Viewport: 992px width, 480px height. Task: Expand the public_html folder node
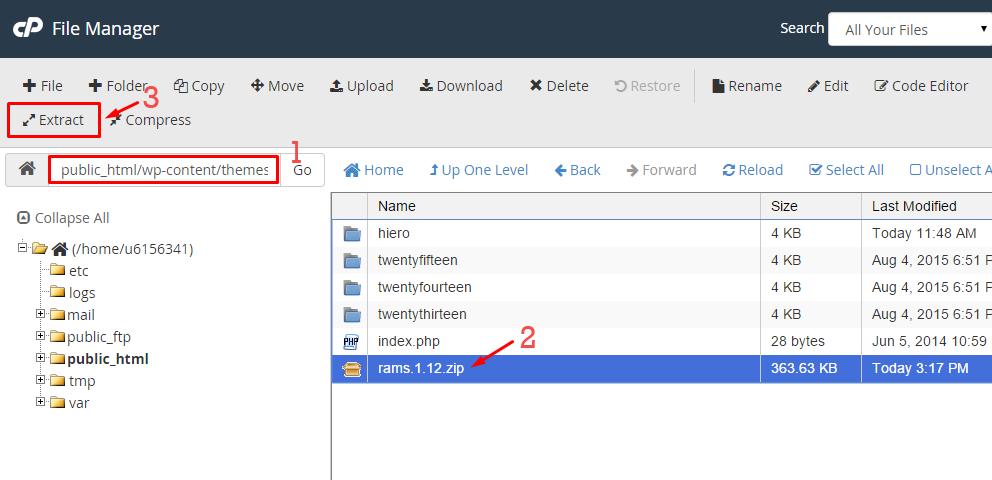(40, 358)
